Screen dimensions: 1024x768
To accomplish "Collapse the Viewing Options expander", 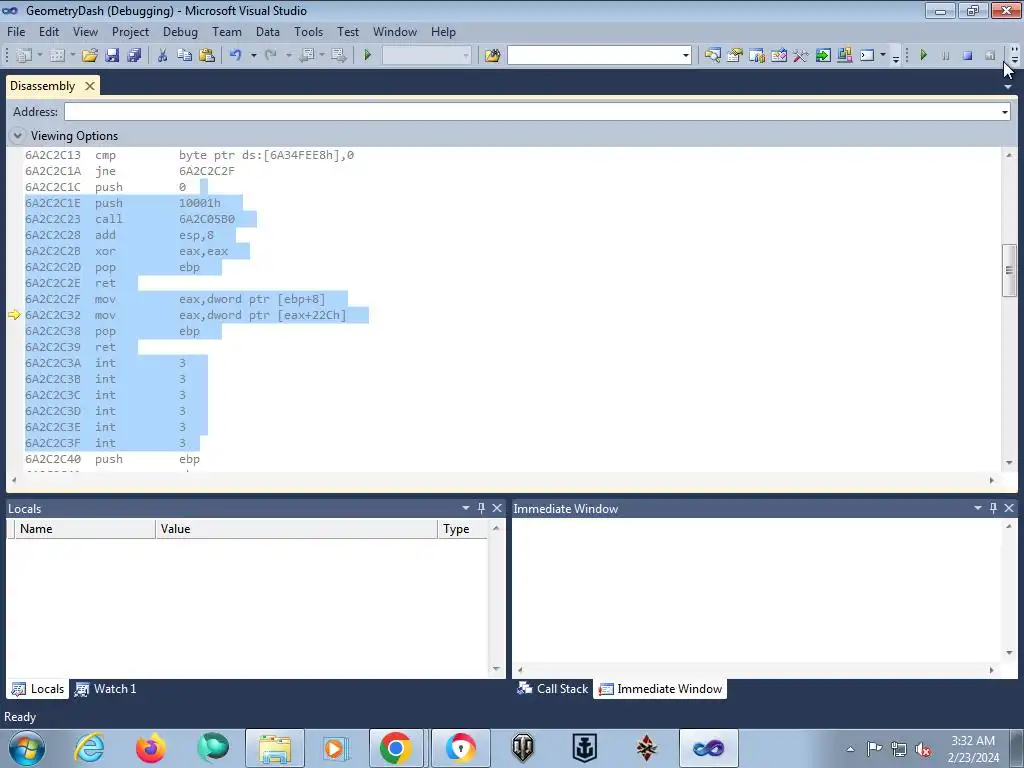I will [18, 136].
